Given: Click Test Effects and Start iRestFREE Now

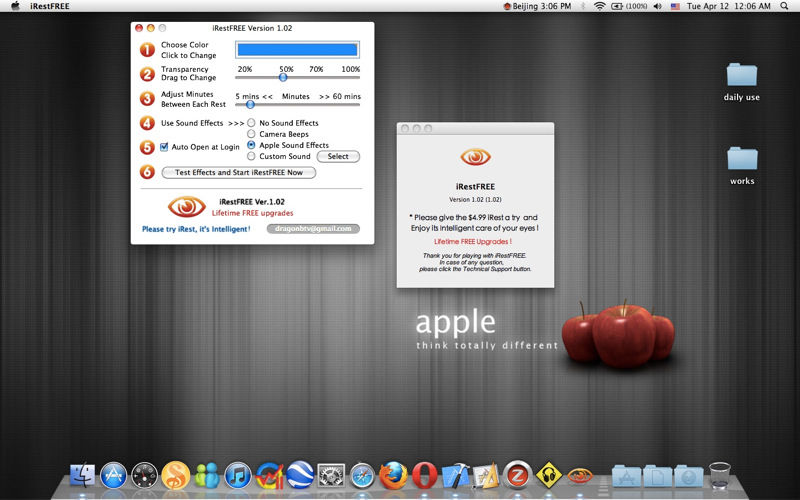Looking at the screenshot, I should (x=239, y=172).
